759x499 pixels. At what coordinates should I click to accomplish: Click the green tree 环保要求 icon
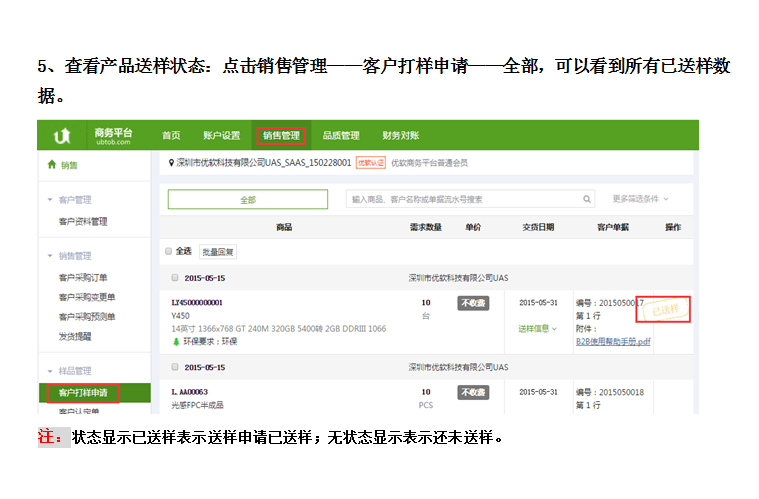click(x=177, y=341)
